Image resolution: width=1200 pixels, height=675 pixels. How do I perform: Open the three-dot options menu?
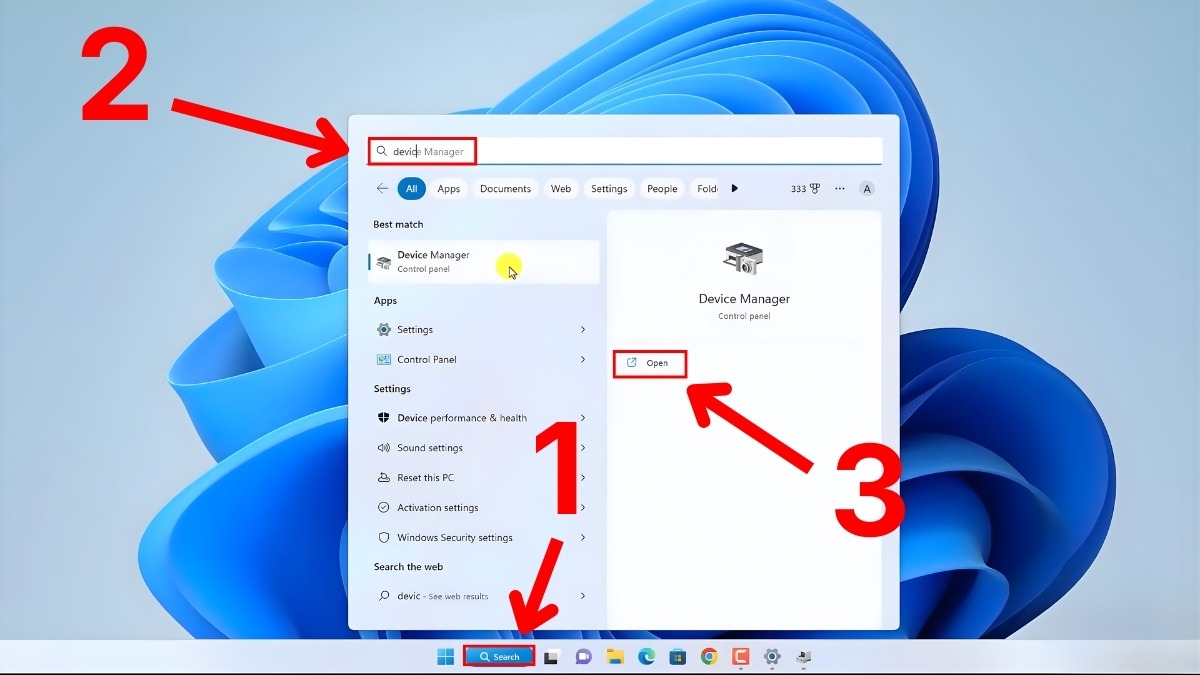[x=839, y=188]
